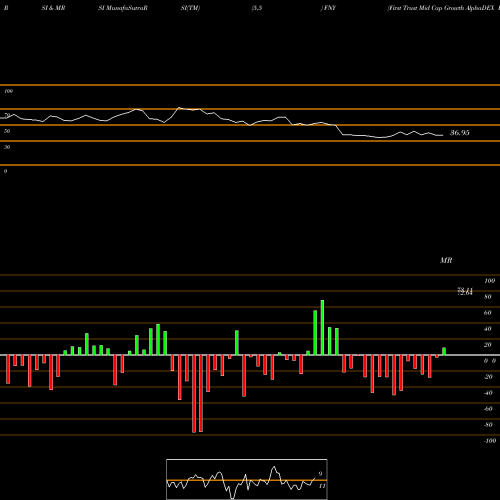The width and height of the screenshot is (500, 500).
Task: Open the mini oscillator thumbnail chart at the bottom
Action: coord(247,479)
